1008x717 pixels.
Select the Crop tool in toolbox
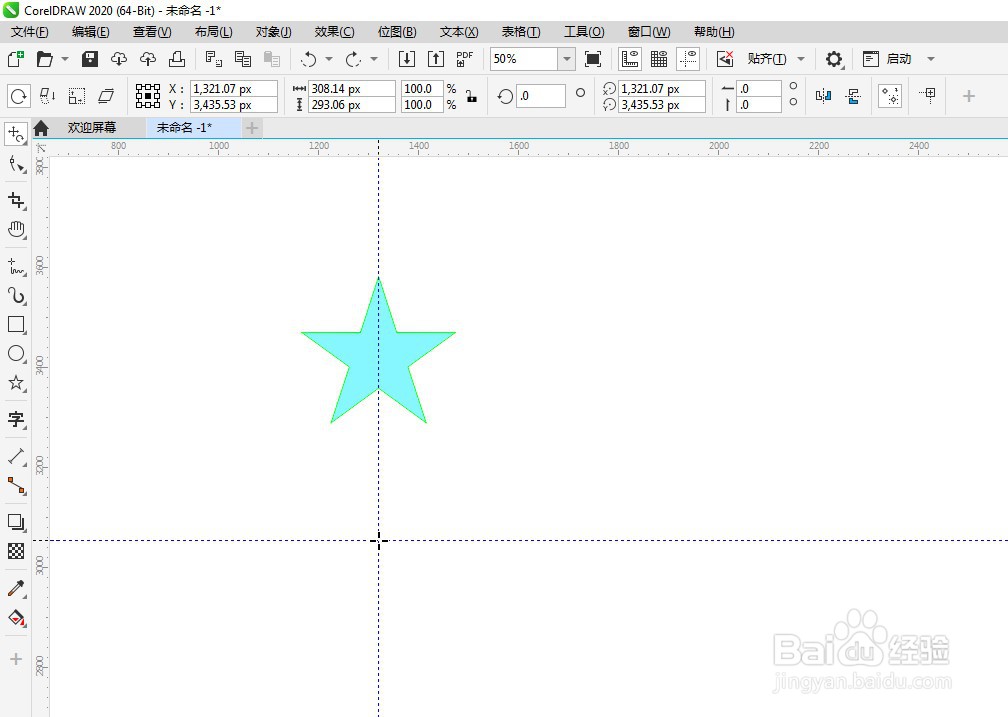(17, 201)
